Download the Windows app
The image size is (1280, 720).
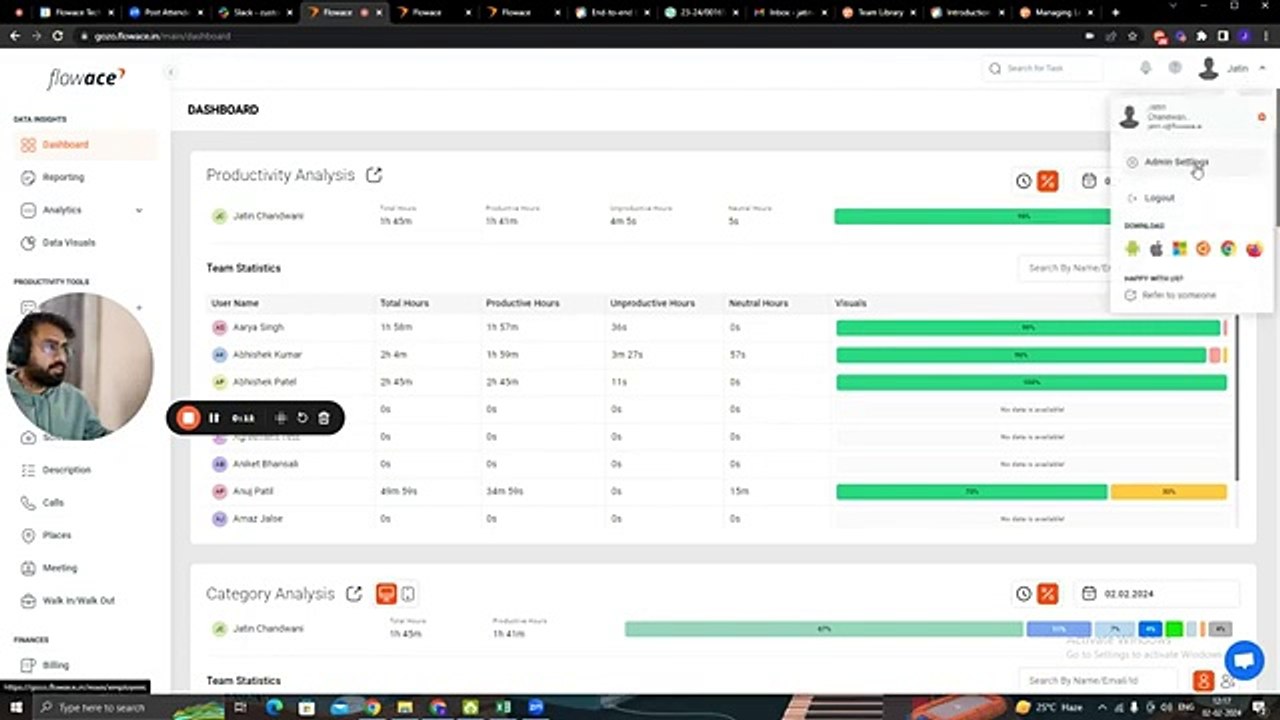coord(1180,249)
